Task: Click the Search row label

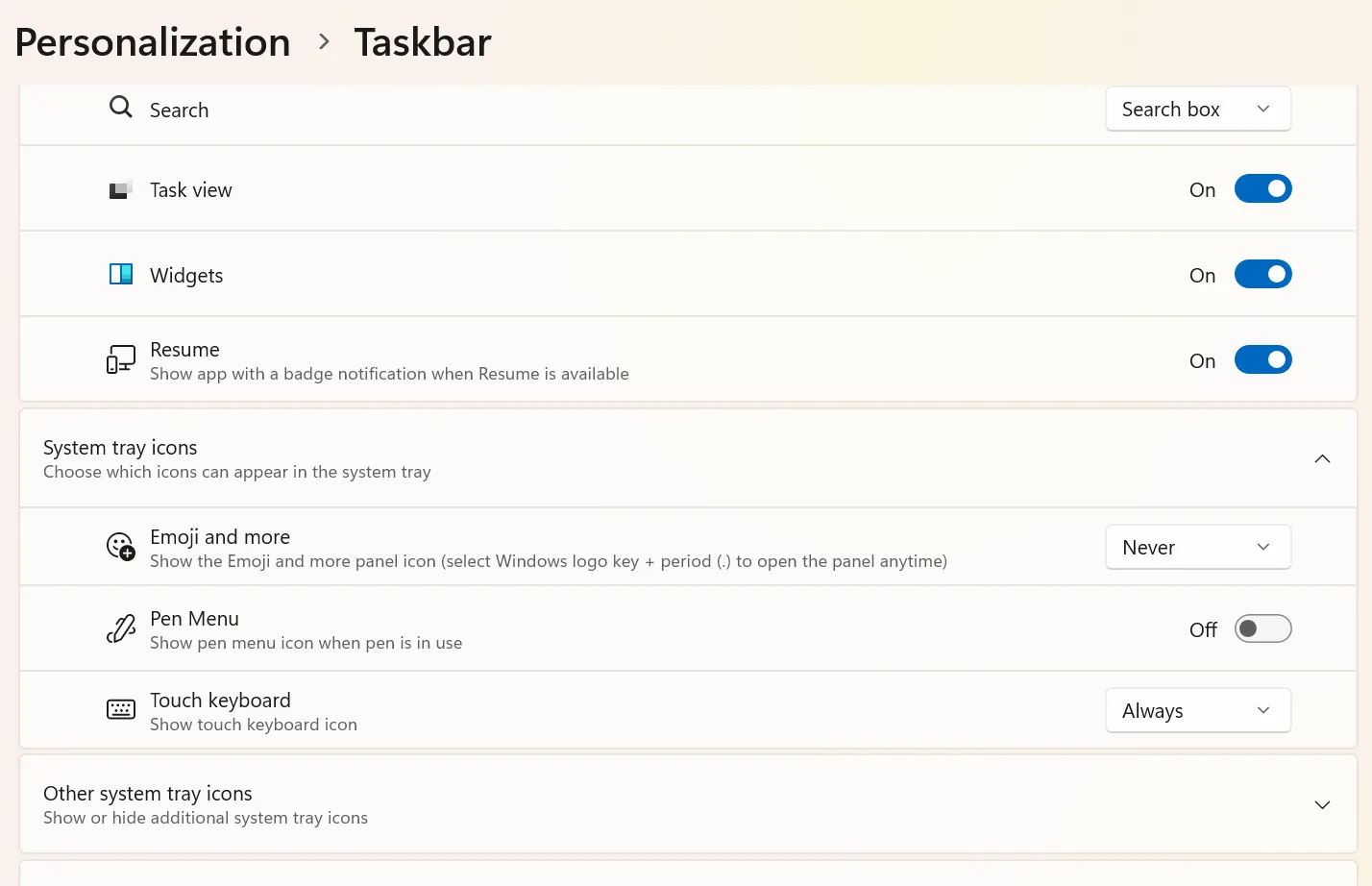Action: (179, 111)
